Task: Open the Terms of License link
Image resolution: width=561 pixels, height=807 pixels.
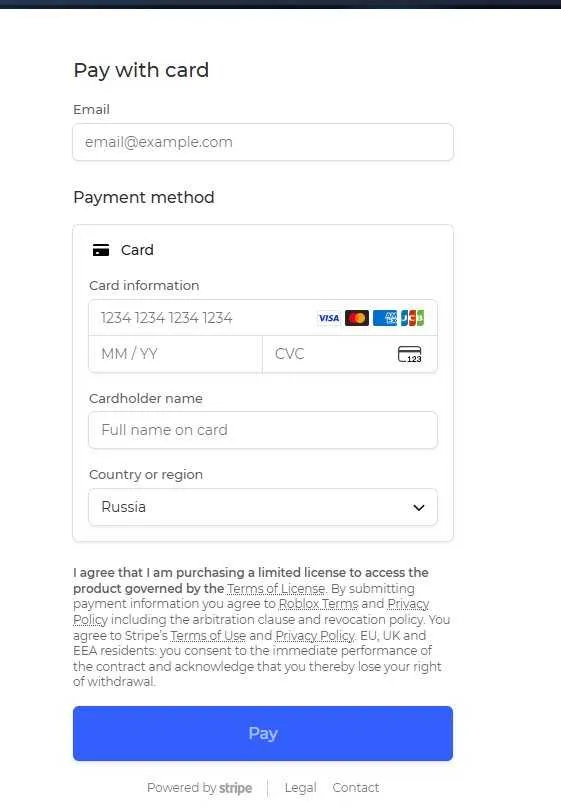Action: click(276, 588)
